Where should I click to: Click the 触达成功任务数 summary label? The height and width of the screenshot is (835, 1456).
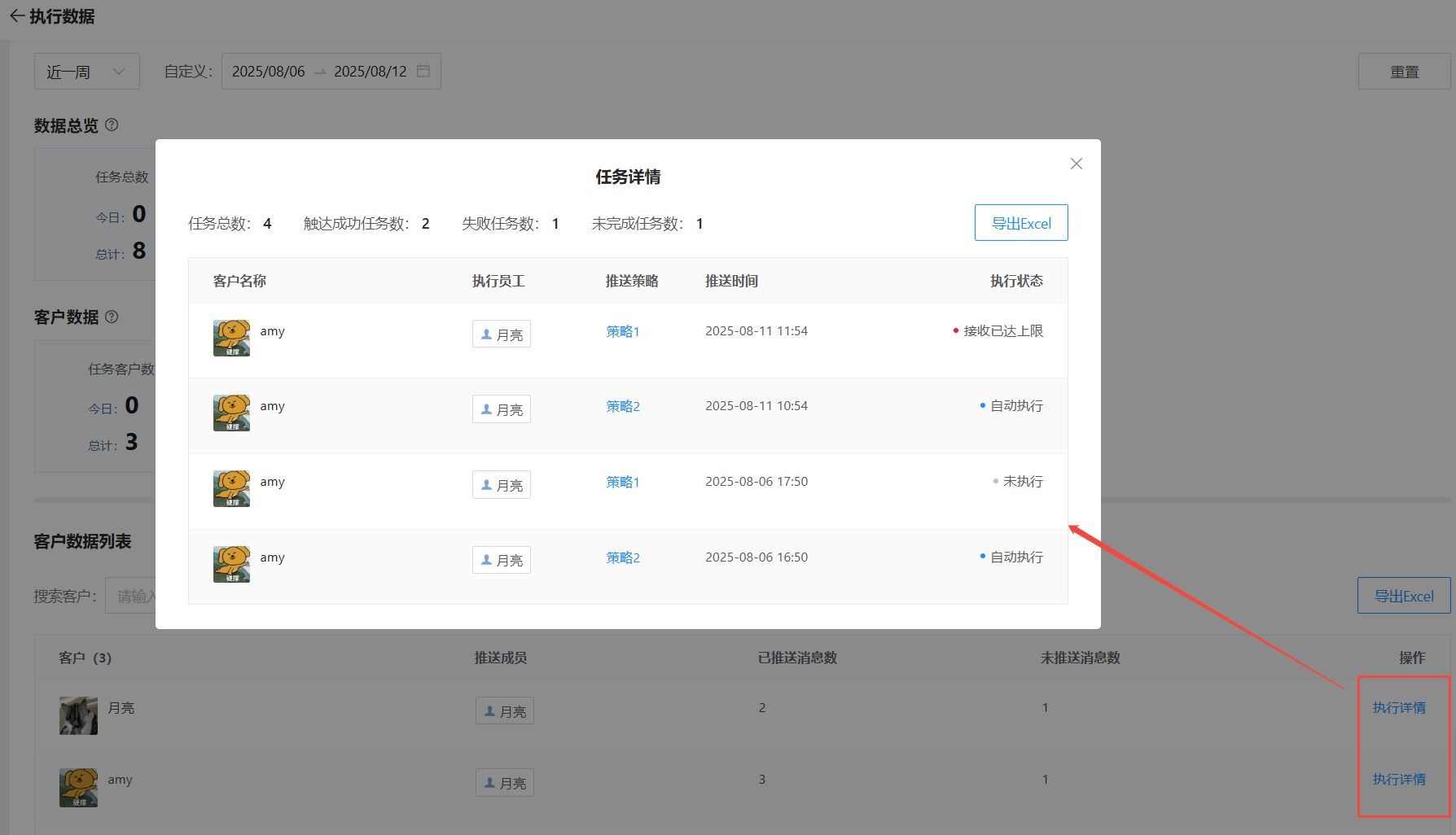point(356,224)
